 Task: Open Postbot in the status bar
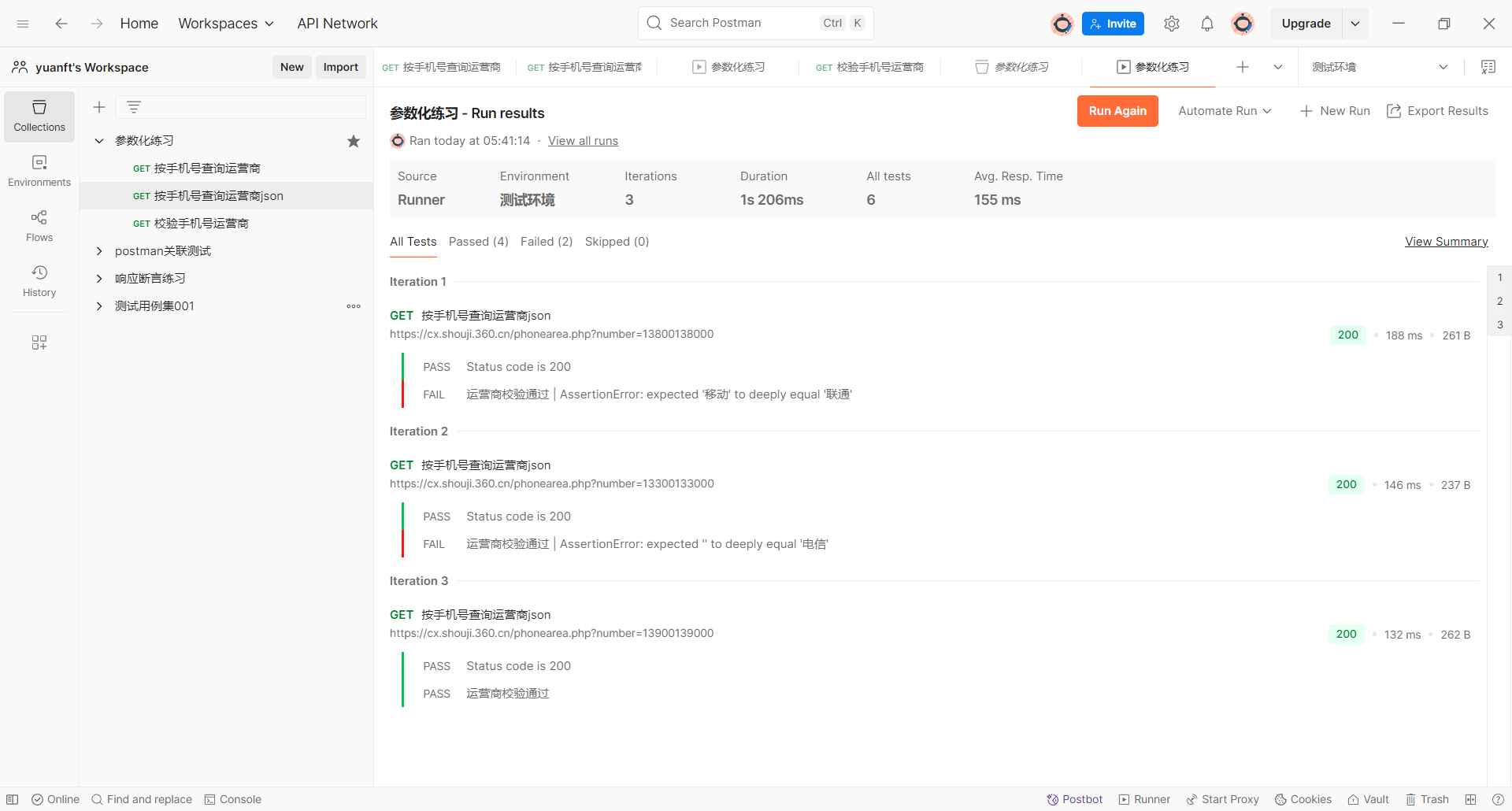(1075, 799)
